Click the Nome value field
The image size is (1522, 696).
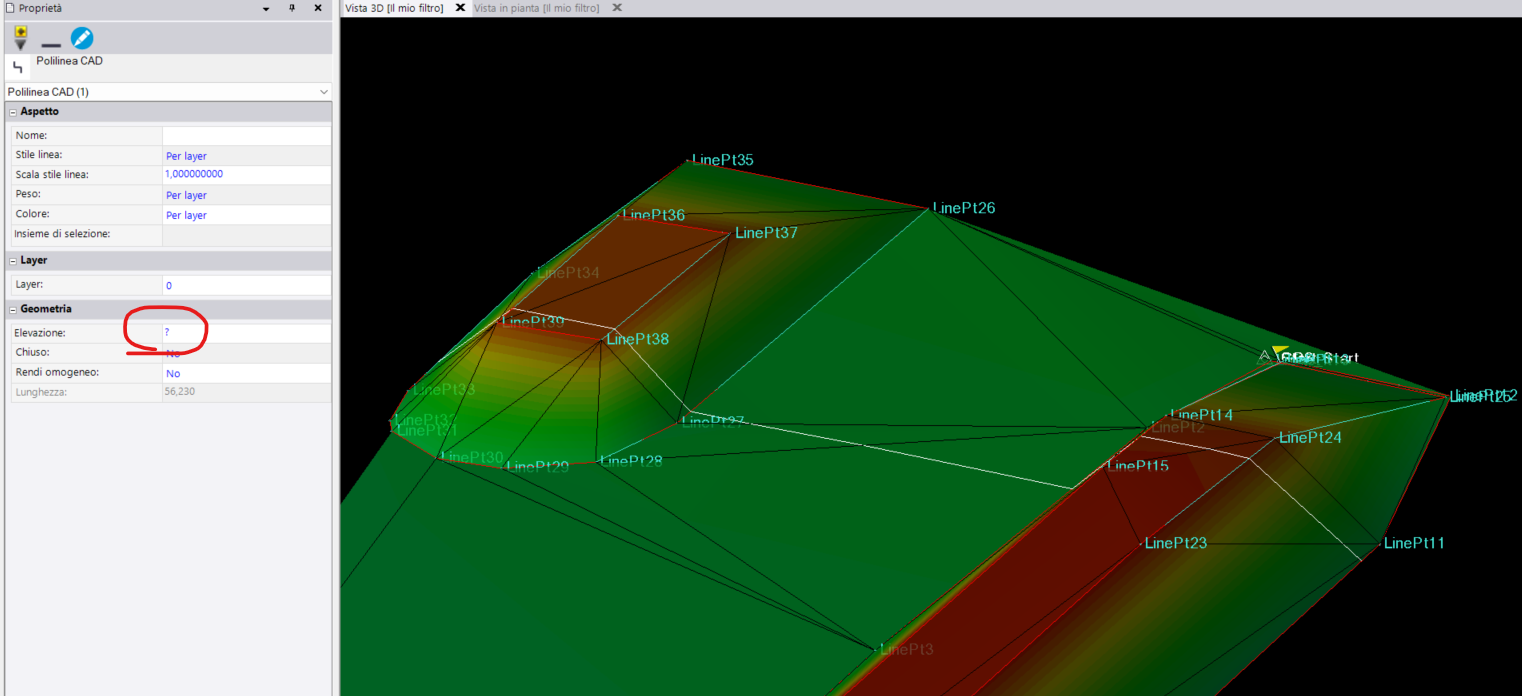coord(246,135)
